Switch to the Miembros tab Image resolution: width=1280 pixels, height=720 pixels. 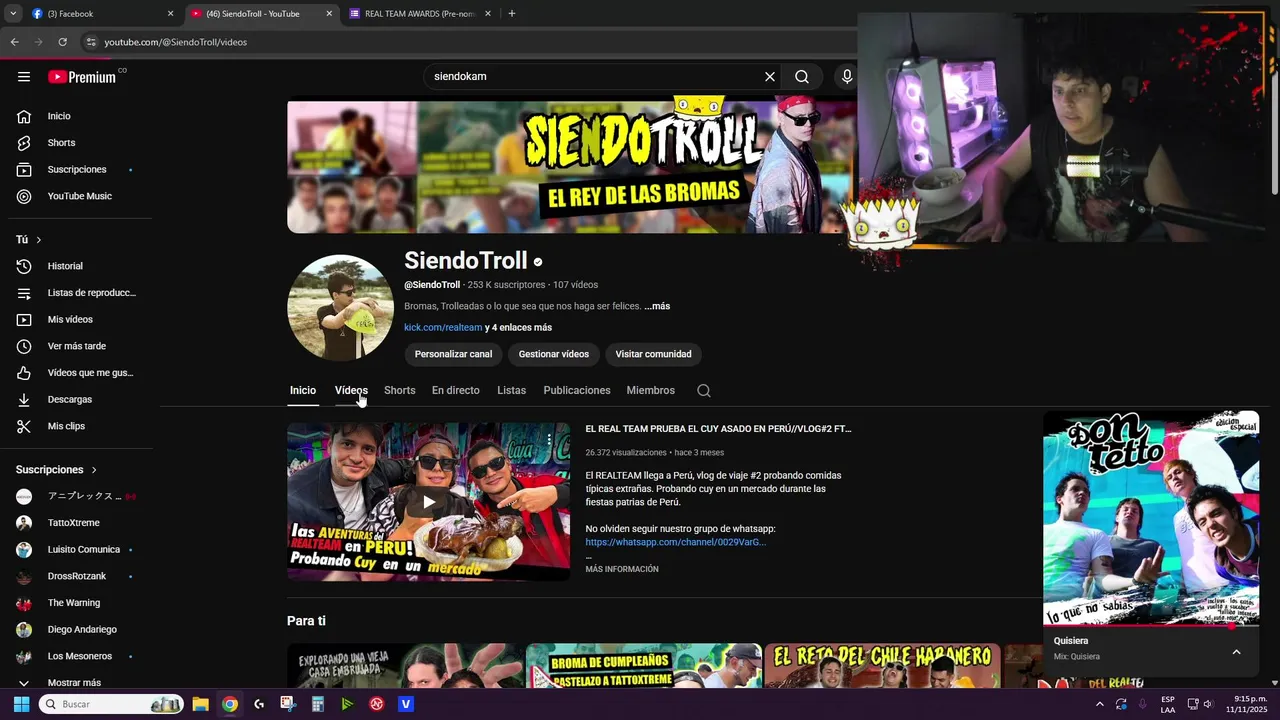tap(651, 391)
